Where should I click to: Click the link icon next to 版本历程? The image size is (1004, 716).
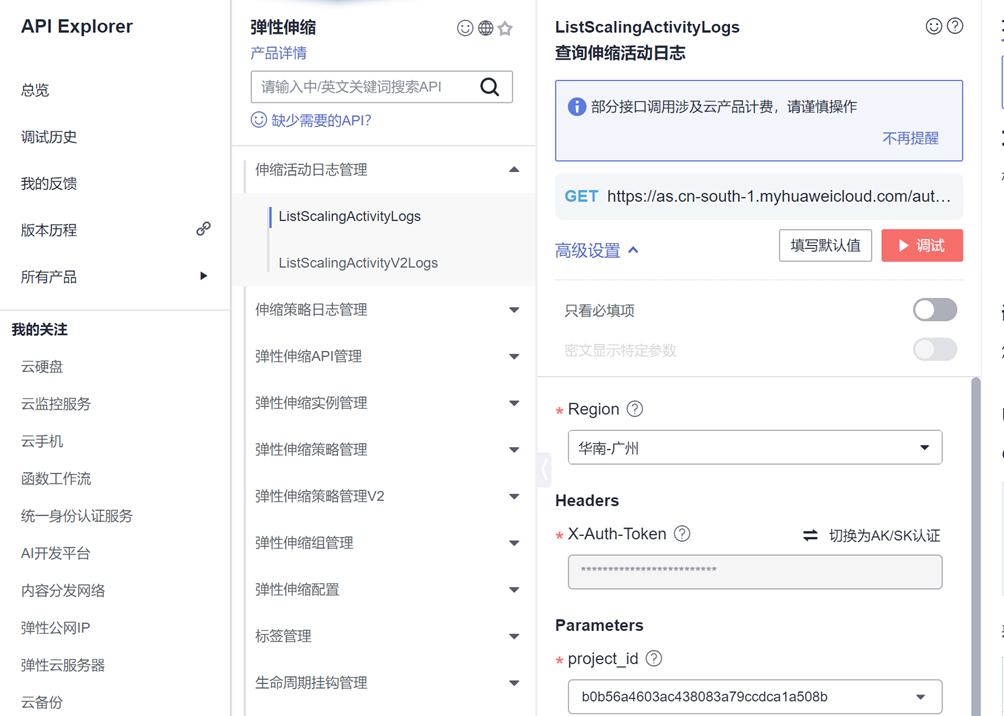[x=204, y=229]
